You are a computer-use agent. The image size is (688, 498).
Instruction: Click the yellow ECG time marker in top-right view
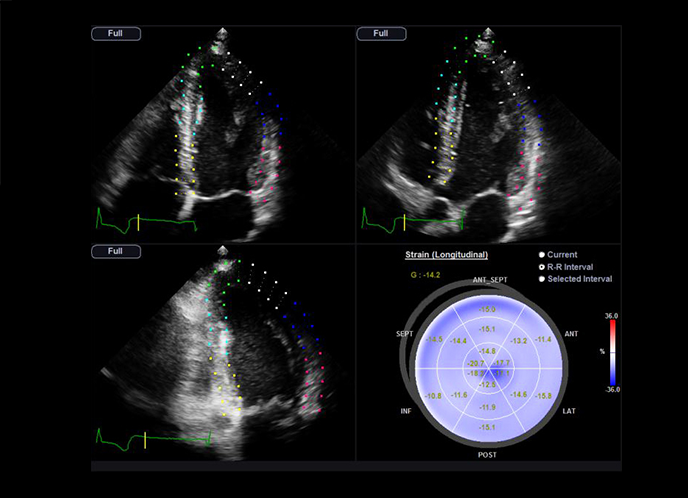coord(404,222)
